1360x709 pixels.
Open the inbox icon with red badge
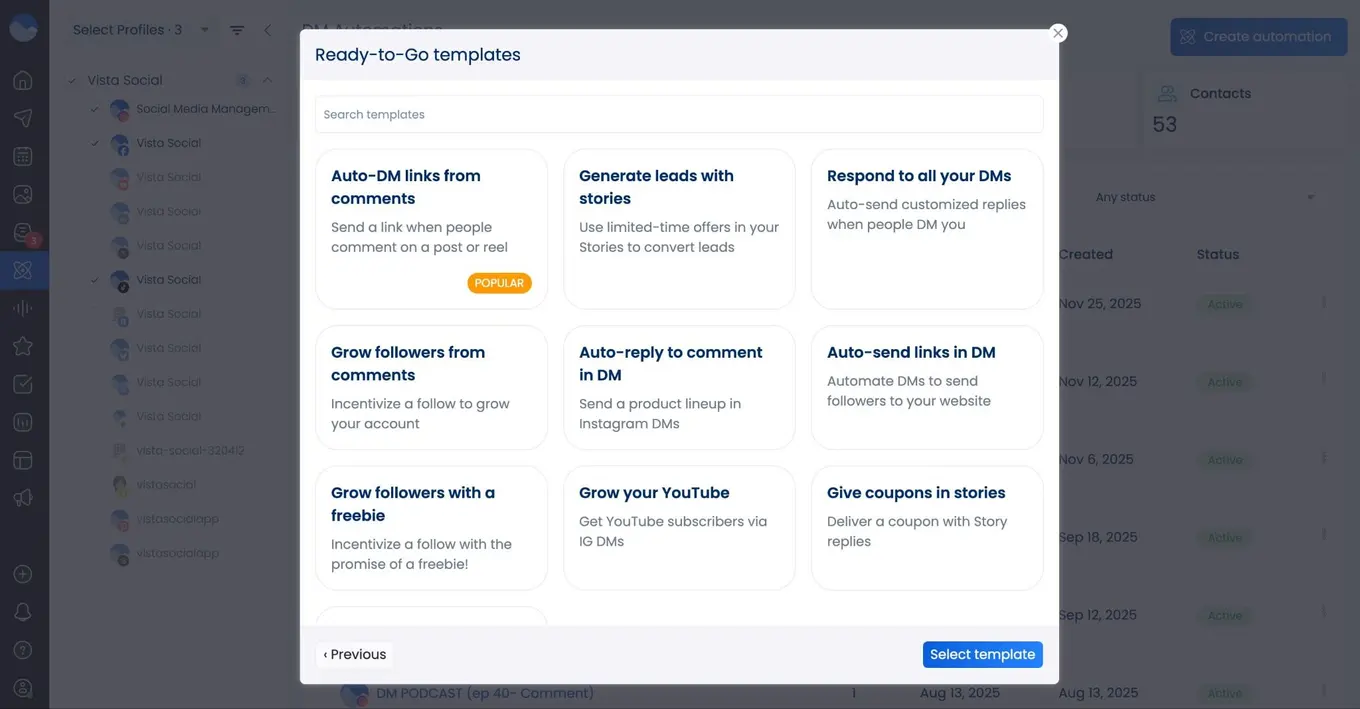23,233
